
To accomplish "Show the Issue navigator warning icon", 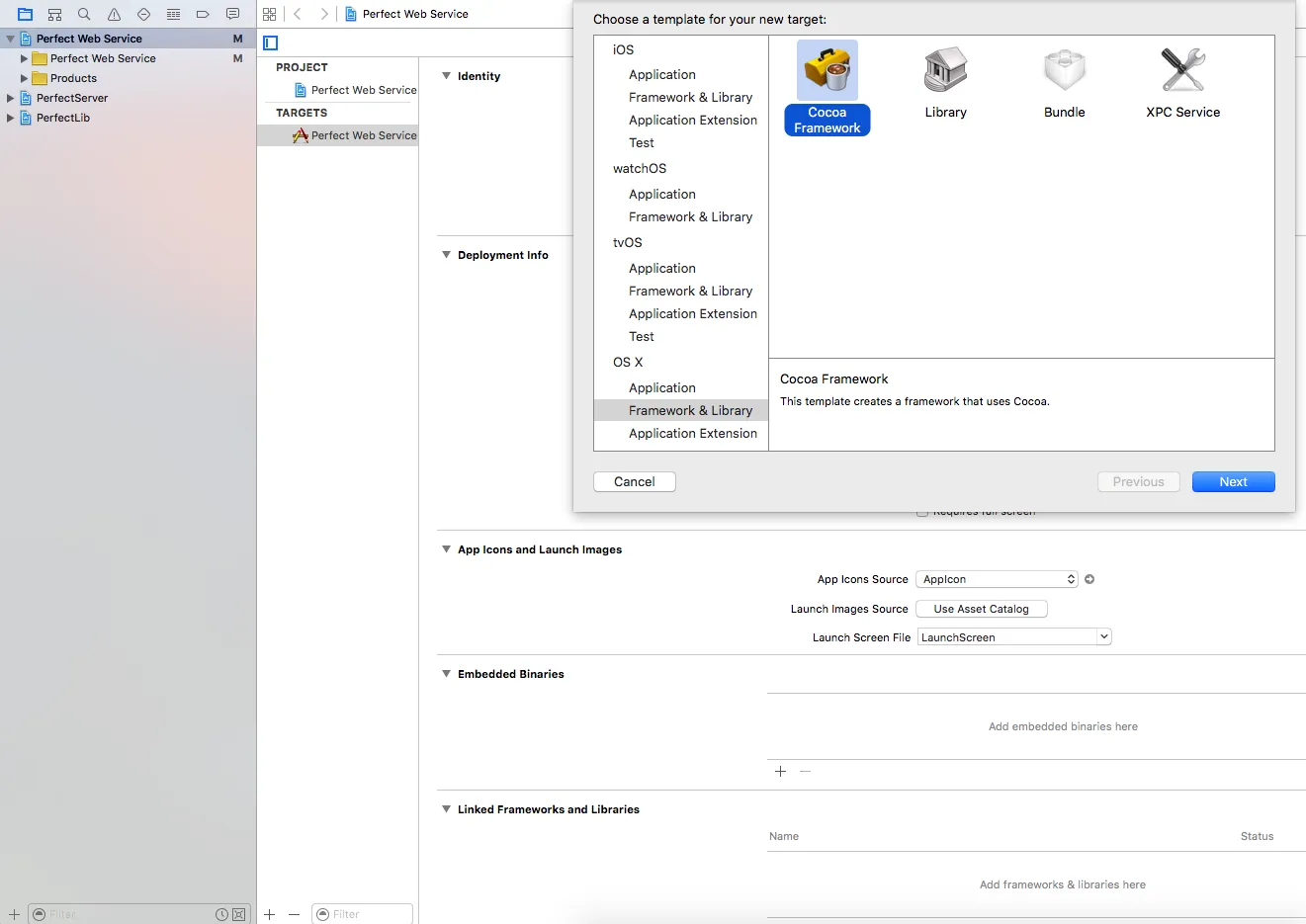I will click(114, 14).
